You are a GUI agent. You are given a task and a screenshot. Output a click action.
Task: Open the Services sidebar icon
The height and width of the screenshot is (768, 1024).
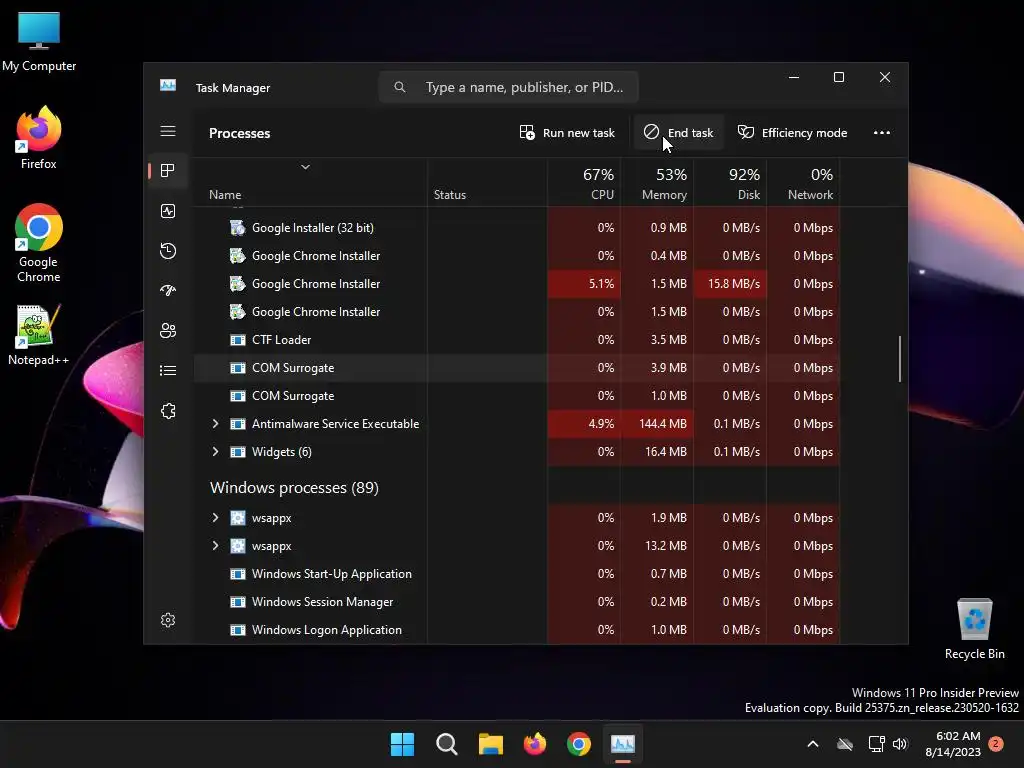point(168,411)
